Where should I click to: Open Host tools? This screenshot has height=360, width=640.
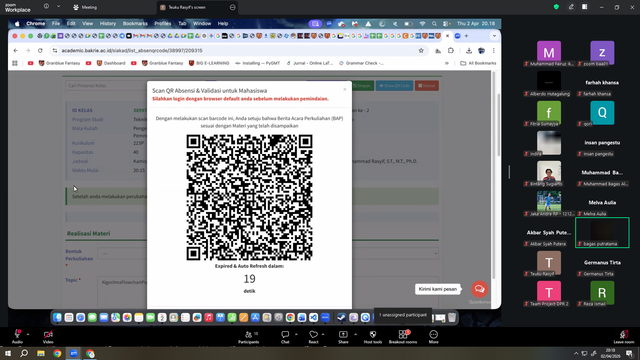[373, 336]
